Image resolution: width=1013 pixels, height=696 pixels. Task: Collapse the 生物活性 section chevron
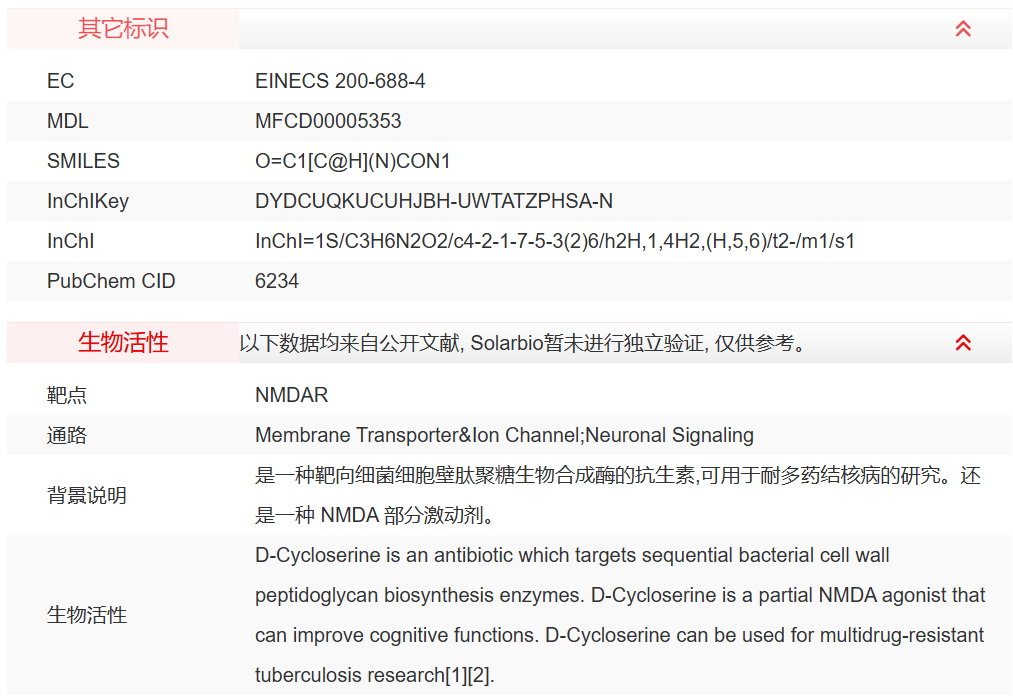963,343
